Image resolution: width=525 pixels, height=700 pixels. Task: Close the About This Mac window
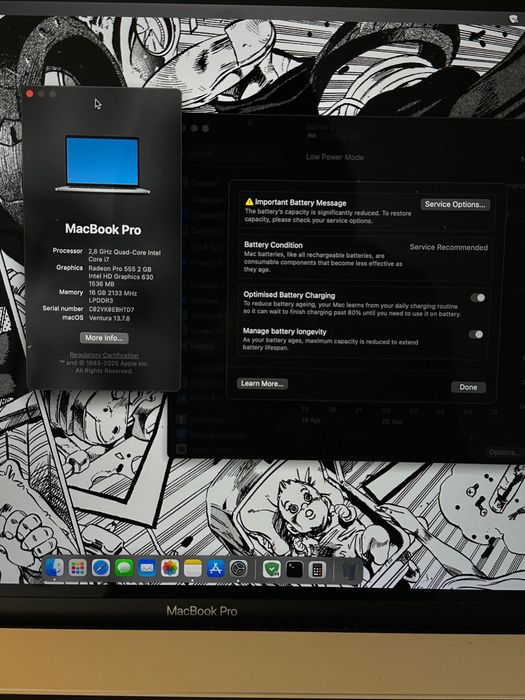click(30, 93)
